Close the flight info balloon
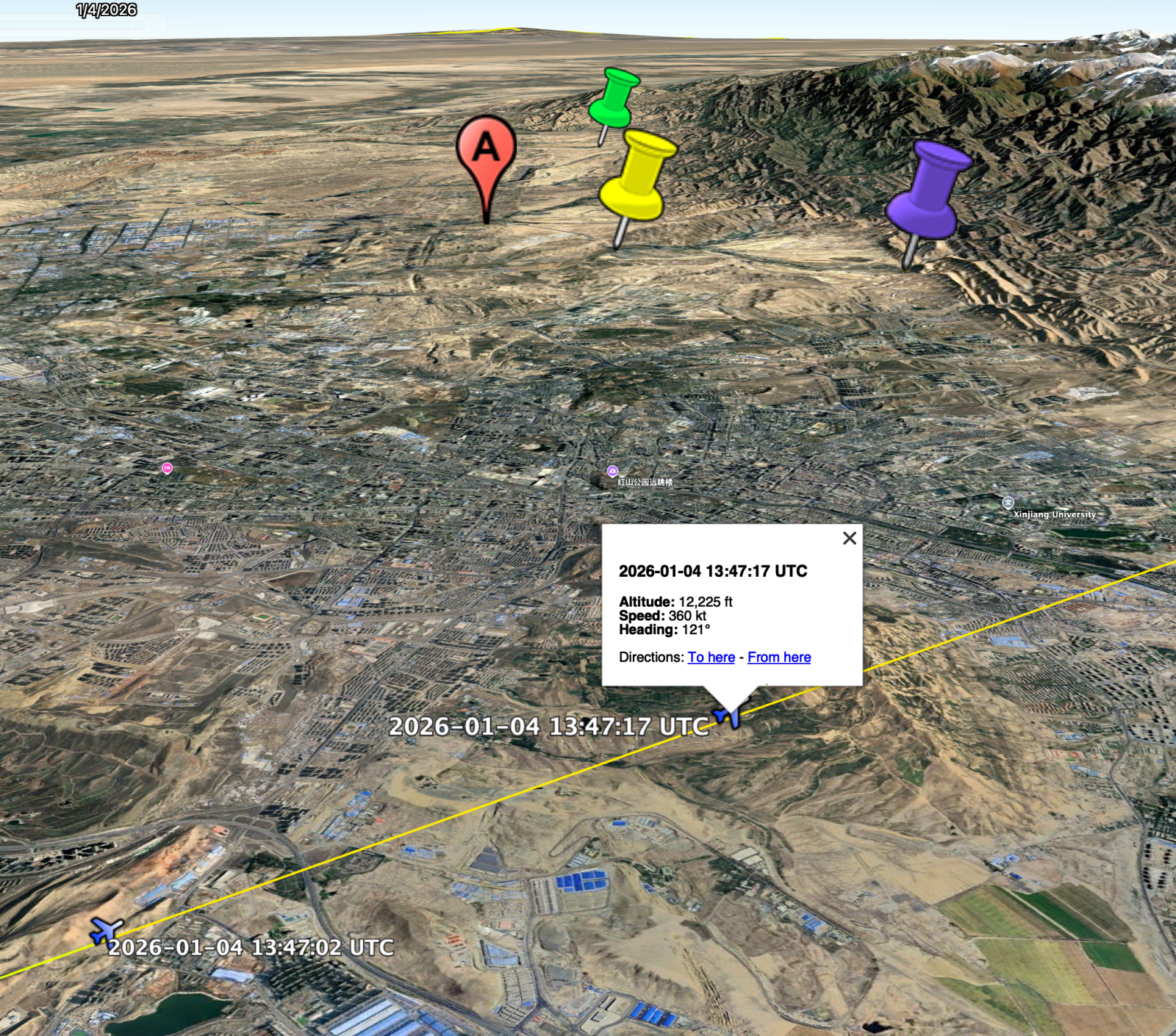The image size is (1176, 1036). point(850,538)
